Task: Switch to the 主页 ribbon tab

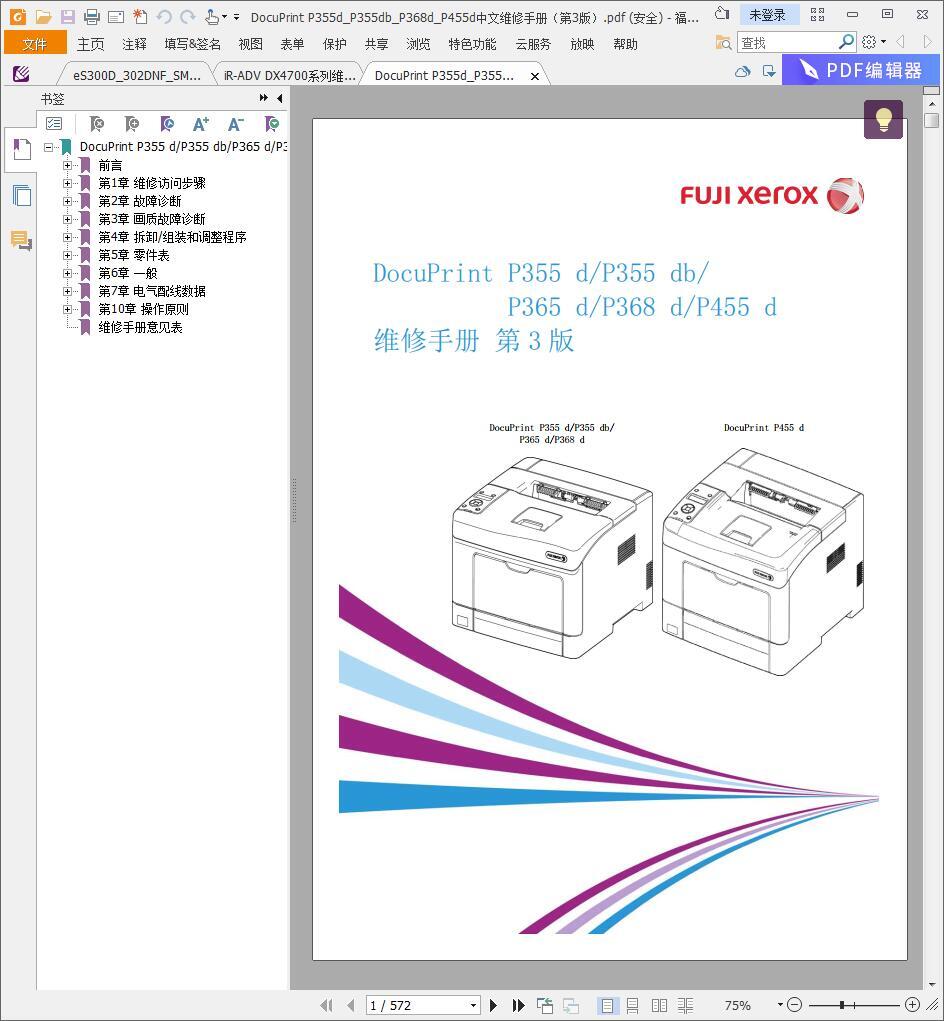Action: tap(90, 44)
